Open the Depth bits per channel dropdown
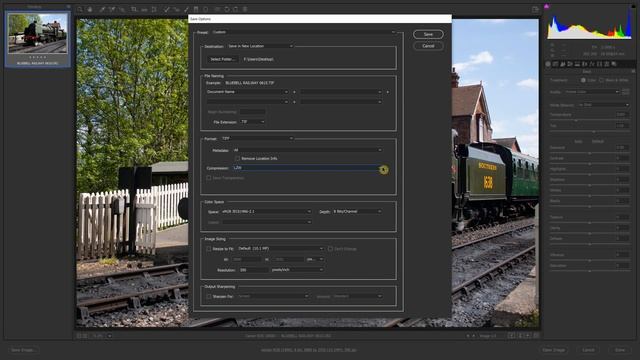The width and height of the screenshot is (640, 360). pyautogui.click(x=357, y=211)
